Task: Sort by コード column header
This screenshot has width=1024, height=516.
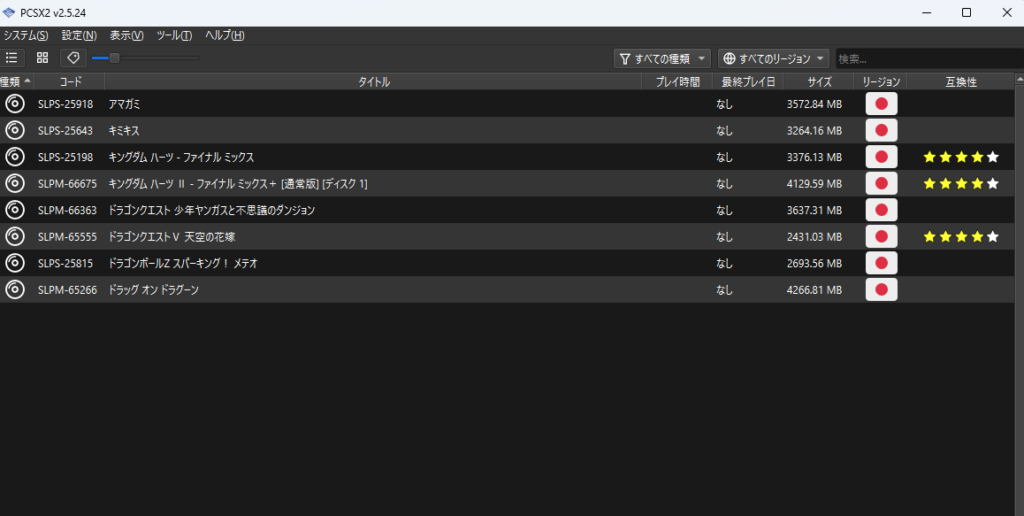Action: [x=70, y=82]
